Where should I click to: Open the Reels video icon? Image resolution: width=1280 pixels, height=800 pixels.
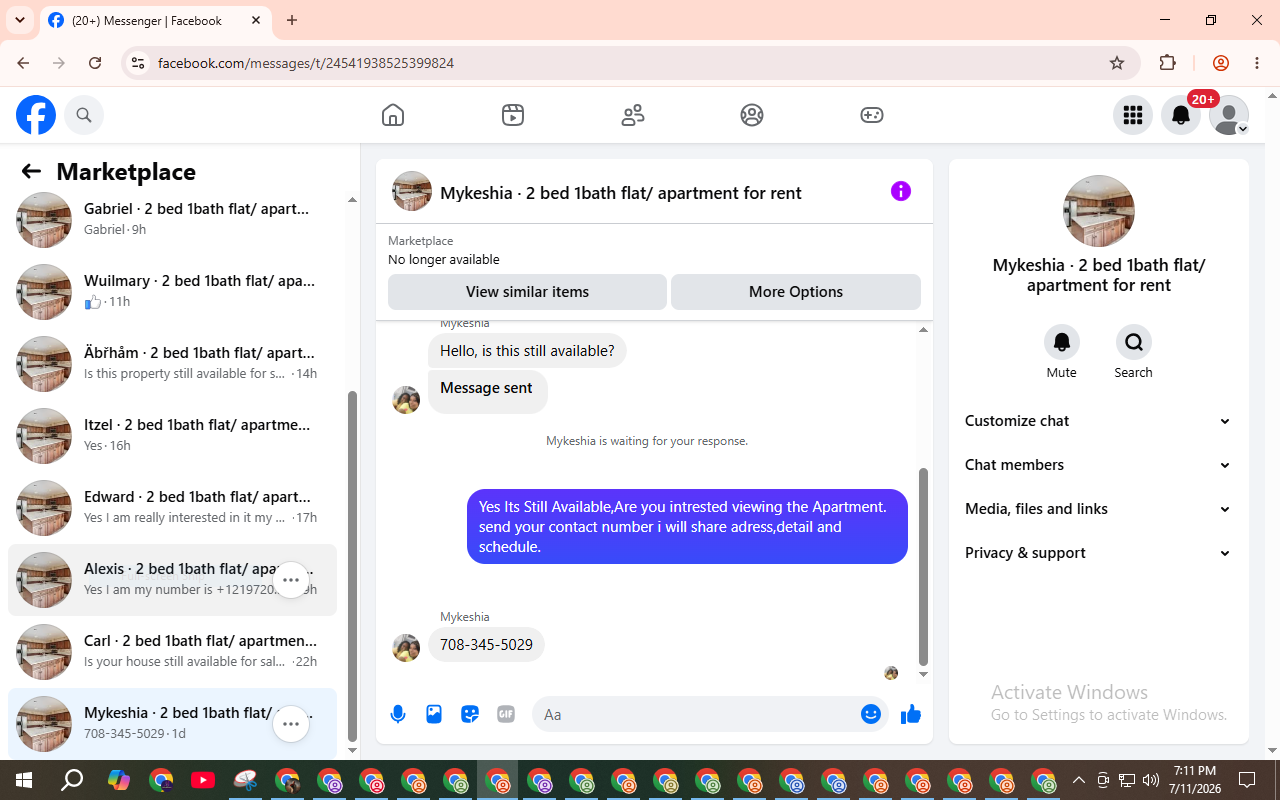click(513, 115)
